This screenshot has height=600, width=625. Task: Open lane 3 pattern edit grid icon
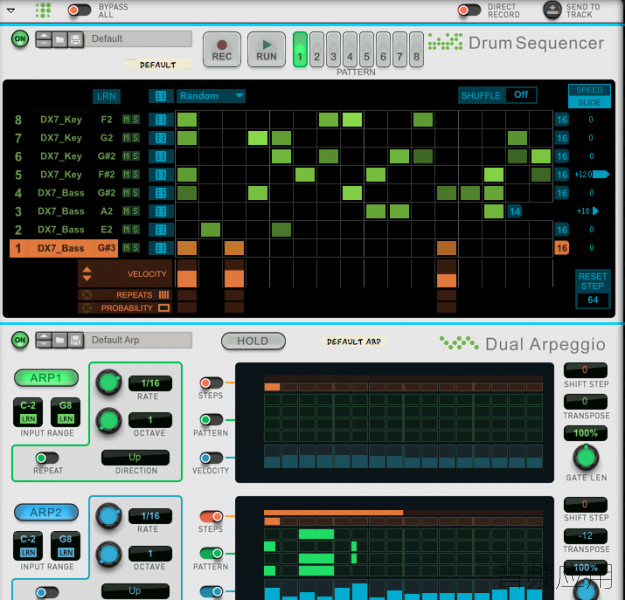pyautogui.click(x=161, y=211)
